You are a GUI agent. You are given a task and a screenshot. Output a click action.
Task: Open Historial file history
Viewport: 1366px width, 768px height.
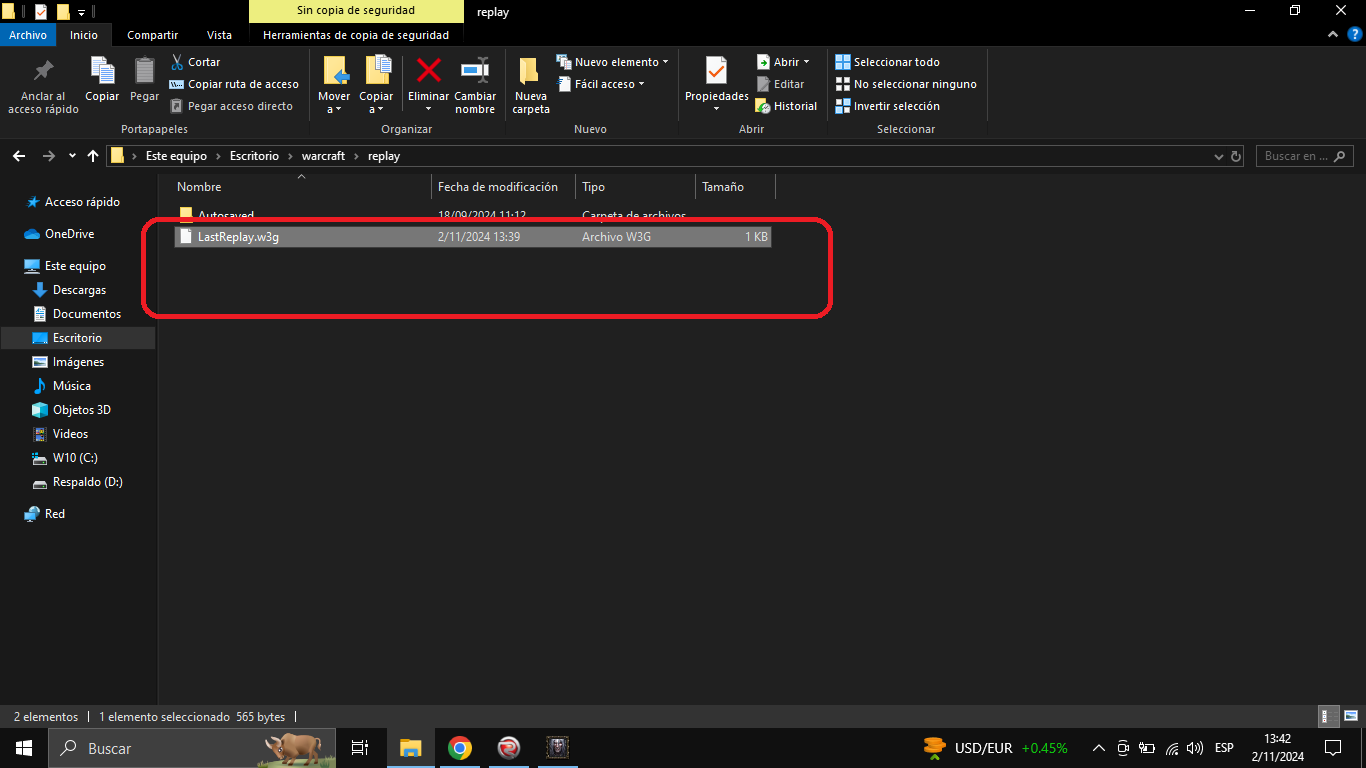point(786,106)
